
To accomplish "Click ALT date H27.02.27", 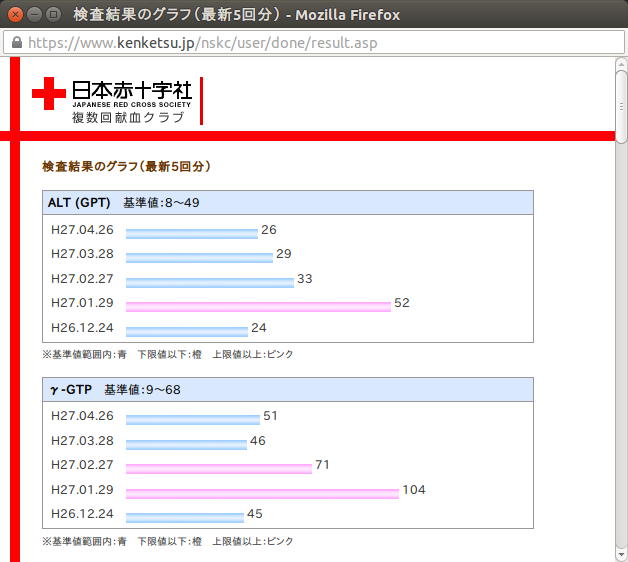I will [x=82, y=279].
